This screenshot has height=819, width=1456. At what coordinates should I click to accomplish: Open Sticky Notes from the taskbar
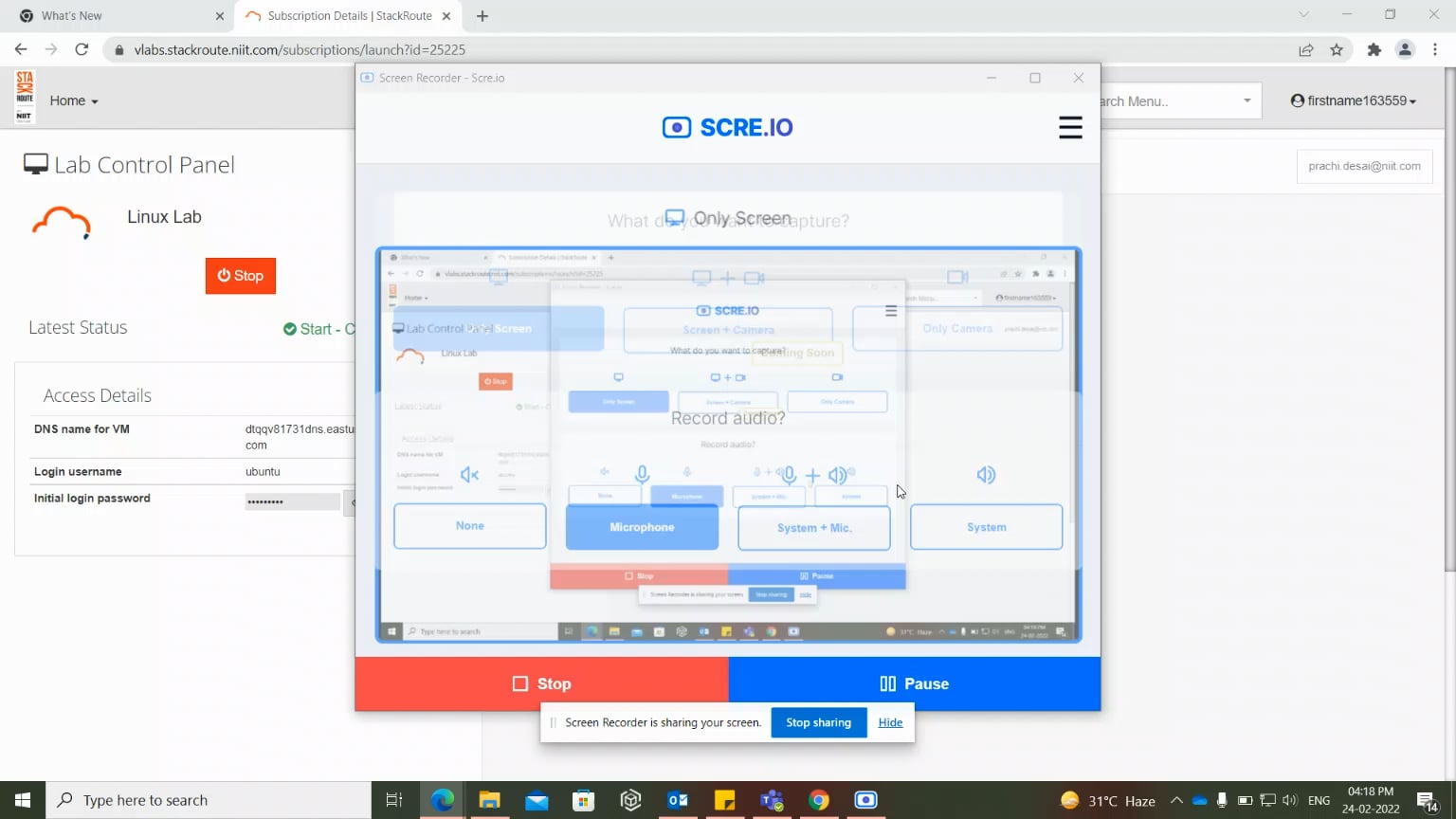[x=725, y=800]
